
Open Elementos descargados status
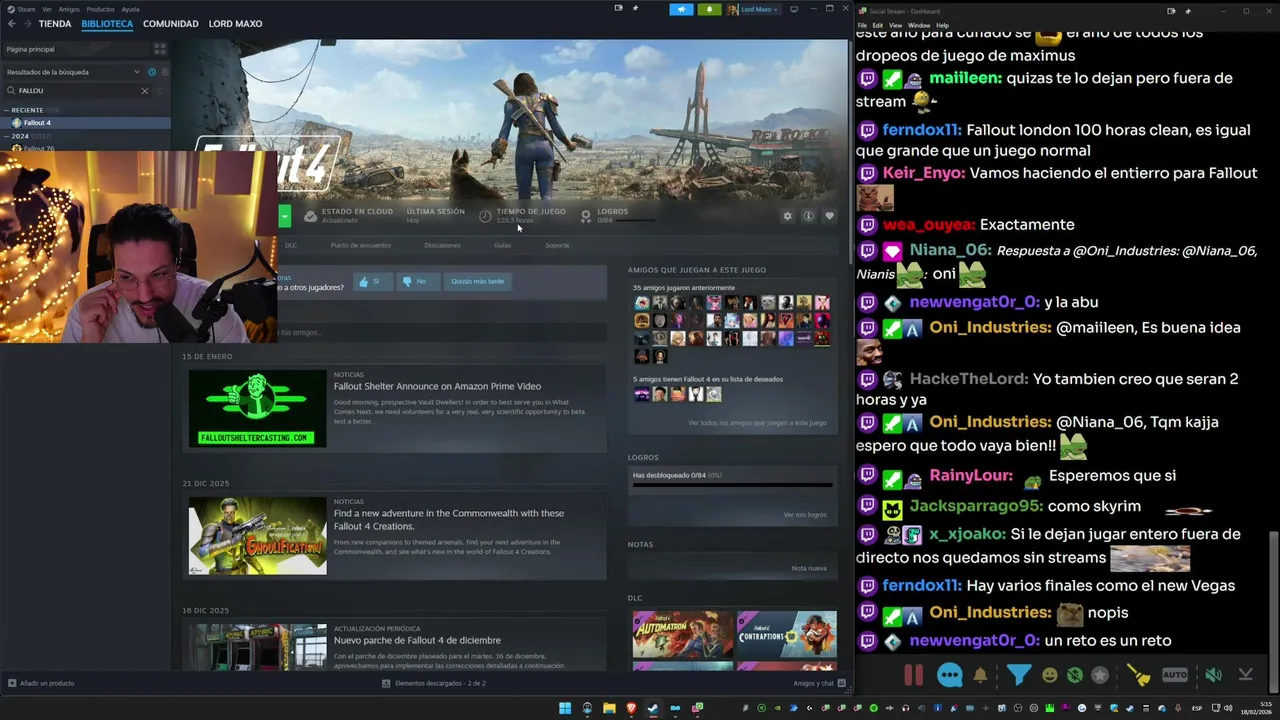click(433, 683)
